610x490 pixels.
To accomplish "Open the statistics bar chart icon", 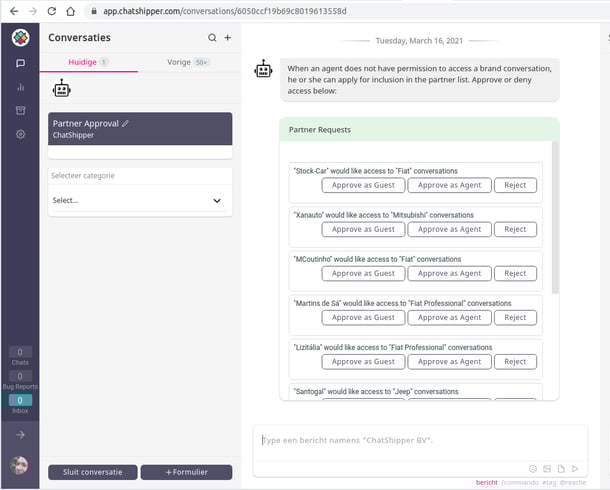I will 21,87.
